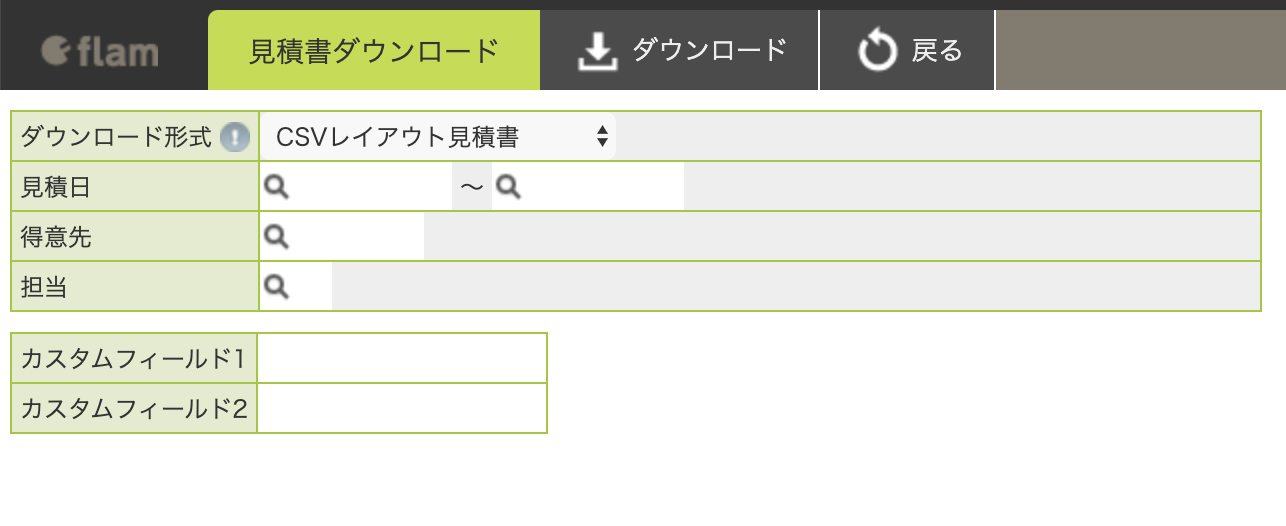Click the download arrow icon

597,51
